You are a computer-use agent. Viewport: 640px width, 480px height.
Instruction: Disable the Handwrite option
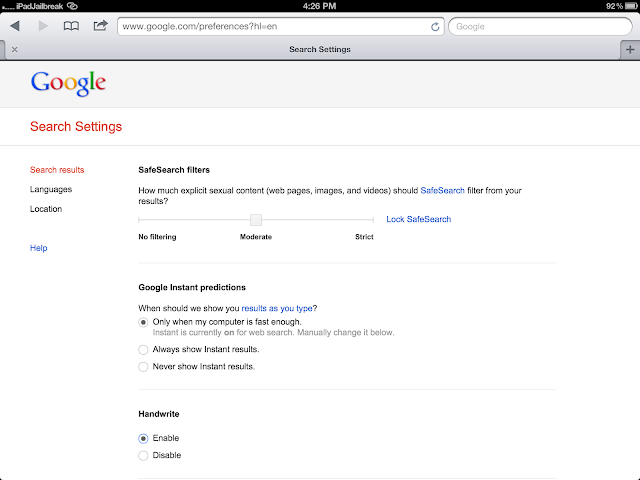pos(143,455)
